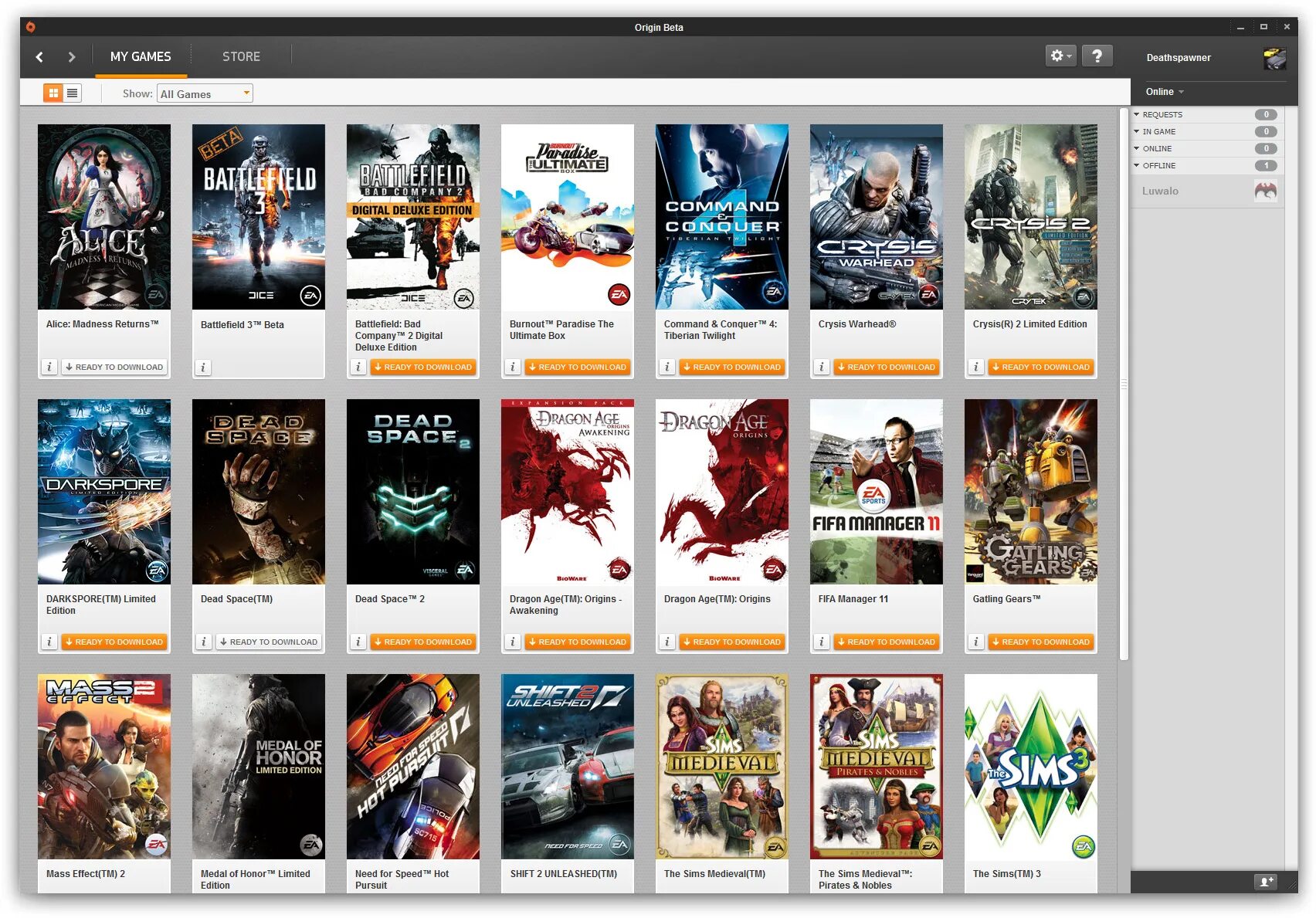The height and width of the screenshot is (918, 1316).
Task: Click the "The Sims Medieval(TM)" title text
Action: click(714, 874)
